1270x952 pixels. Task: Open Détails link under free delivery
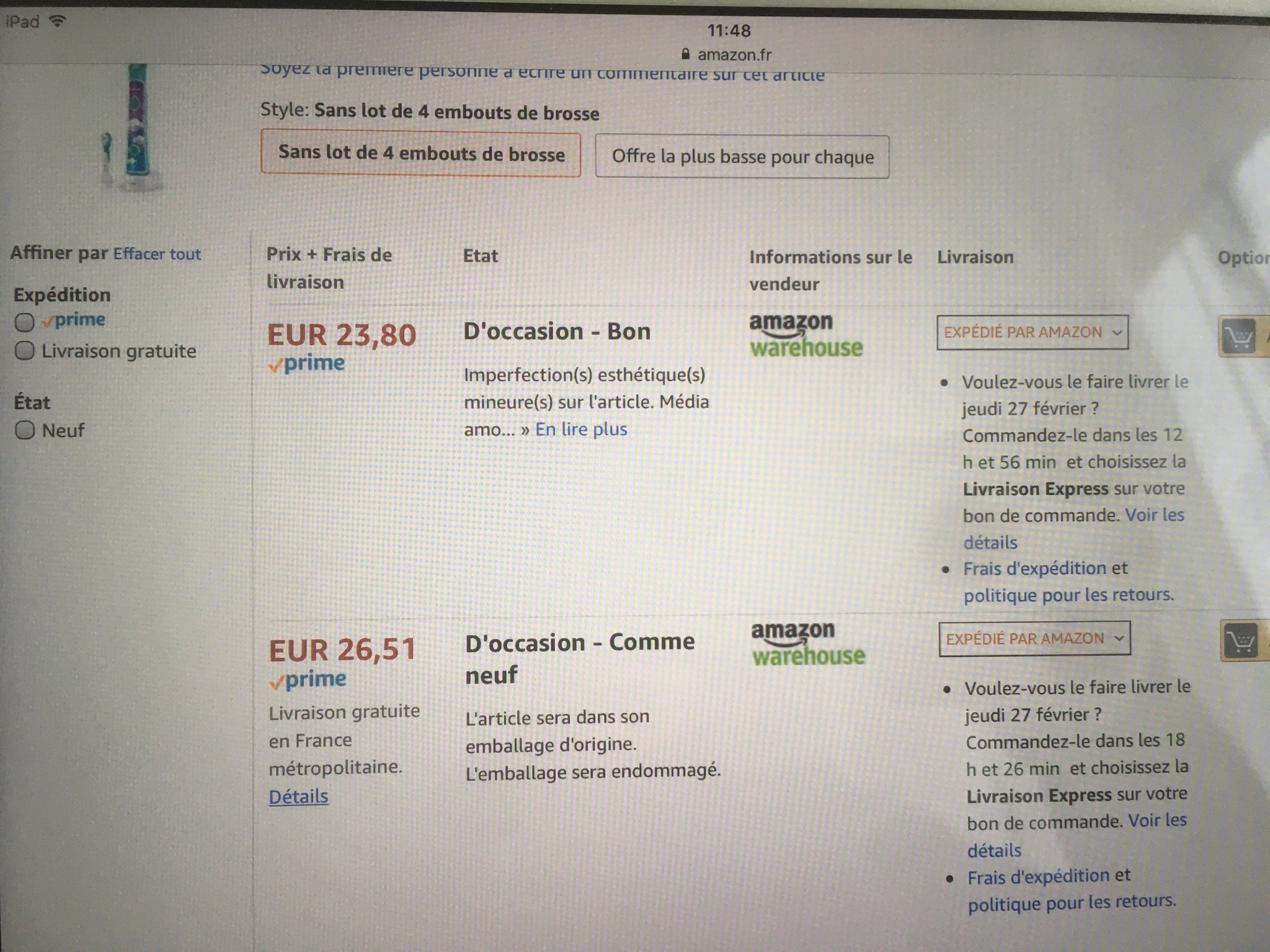tap(298, 796)
